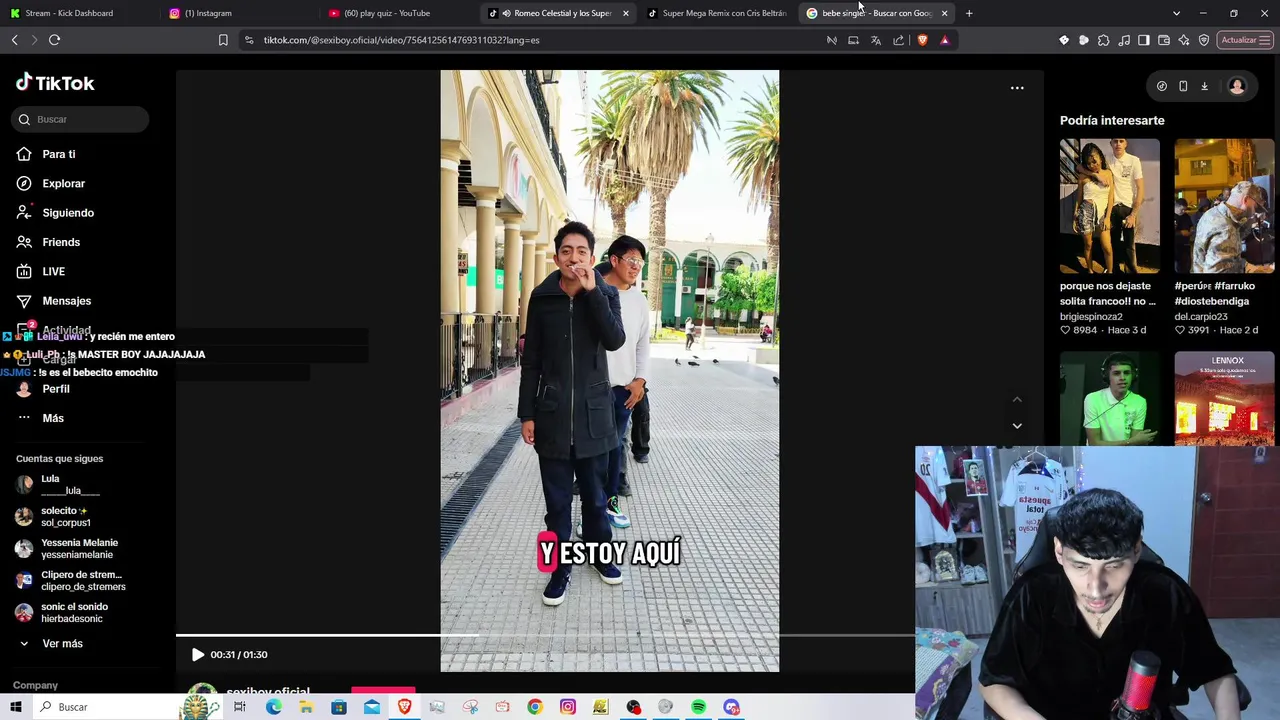The height and width of the screenshot is (720, 1280).
Task: Switch to the Instagram tab
Action: (x=208, y=13)
